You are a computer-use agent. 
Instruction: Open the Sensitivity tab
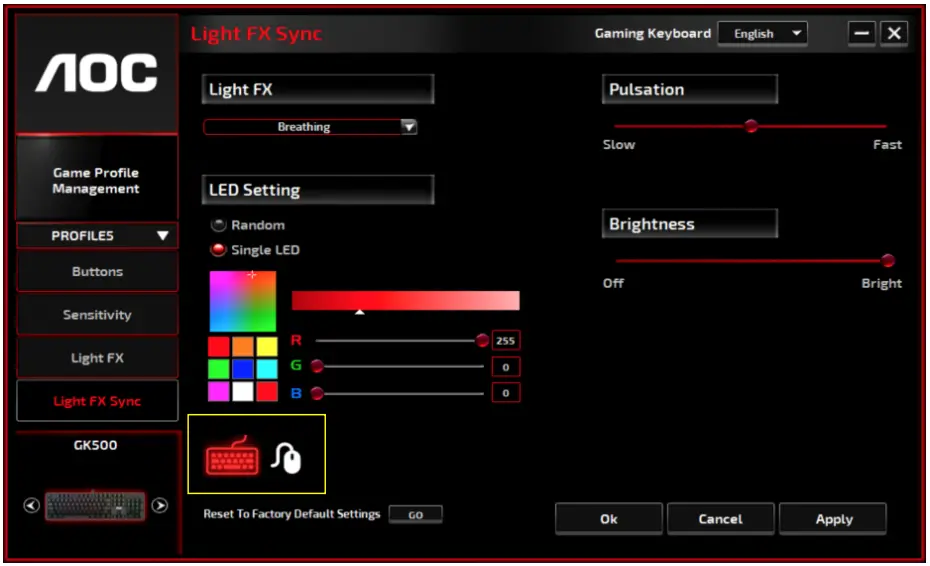(97, 315)
